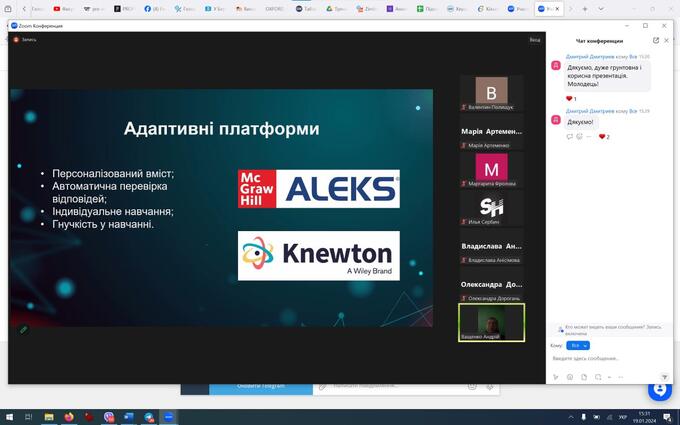Viewport: 680px width, 425px height.
Task: Open the emoji picker in chat toolbar
Action: [570, 377]
